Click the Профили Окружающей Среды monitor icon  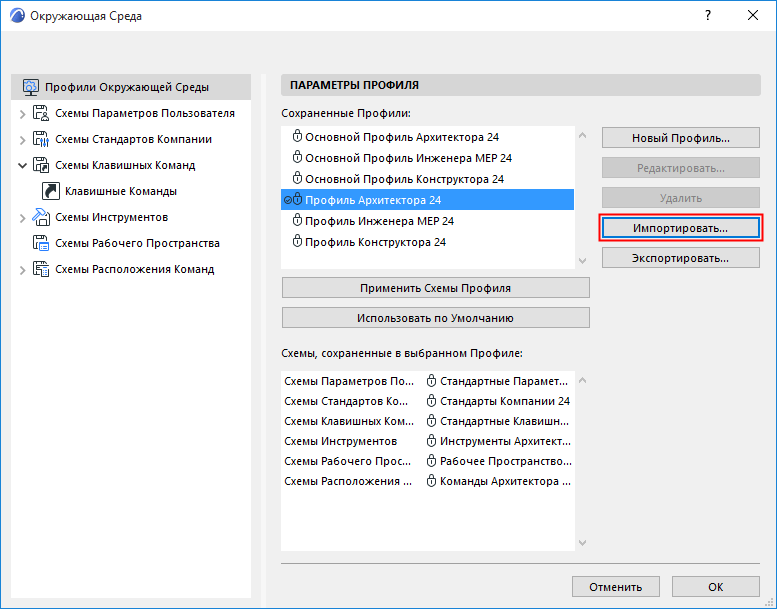pos(30,87)
